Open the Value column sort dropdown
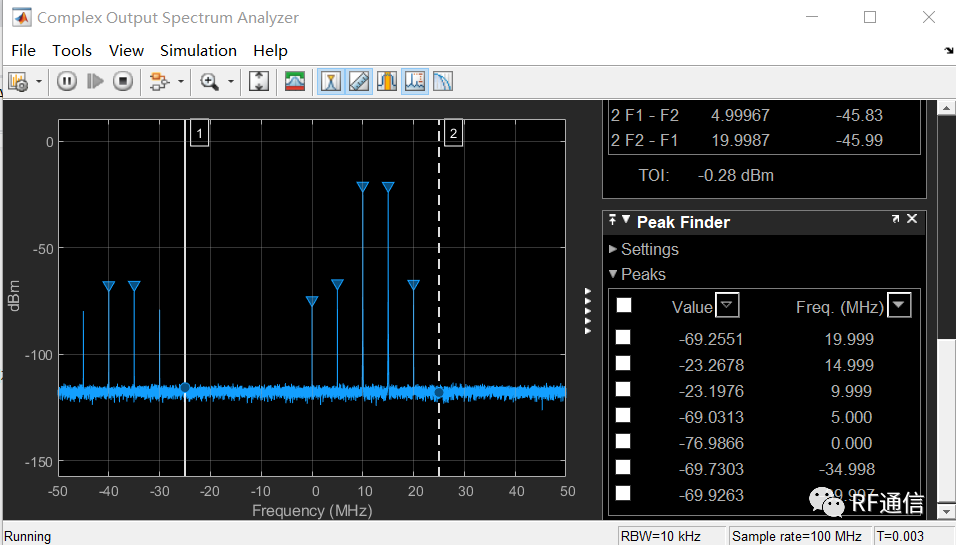Image resolution: width=956 pixels, height=545 pixels. pyautogui.click(x=727, y=305)
